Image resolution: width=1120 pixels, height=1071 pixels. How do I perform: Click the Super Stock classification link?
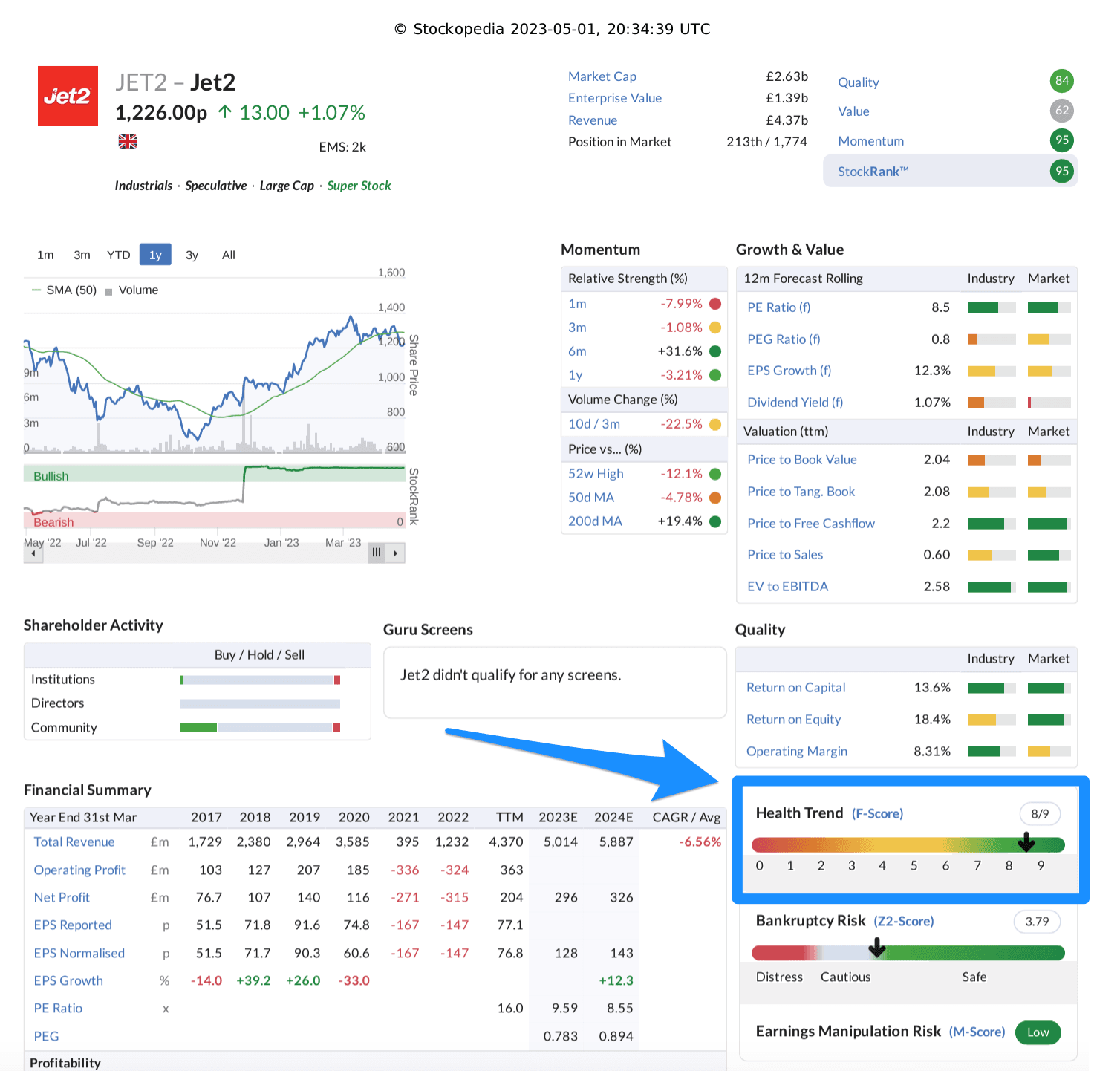[x=359, y=186]
